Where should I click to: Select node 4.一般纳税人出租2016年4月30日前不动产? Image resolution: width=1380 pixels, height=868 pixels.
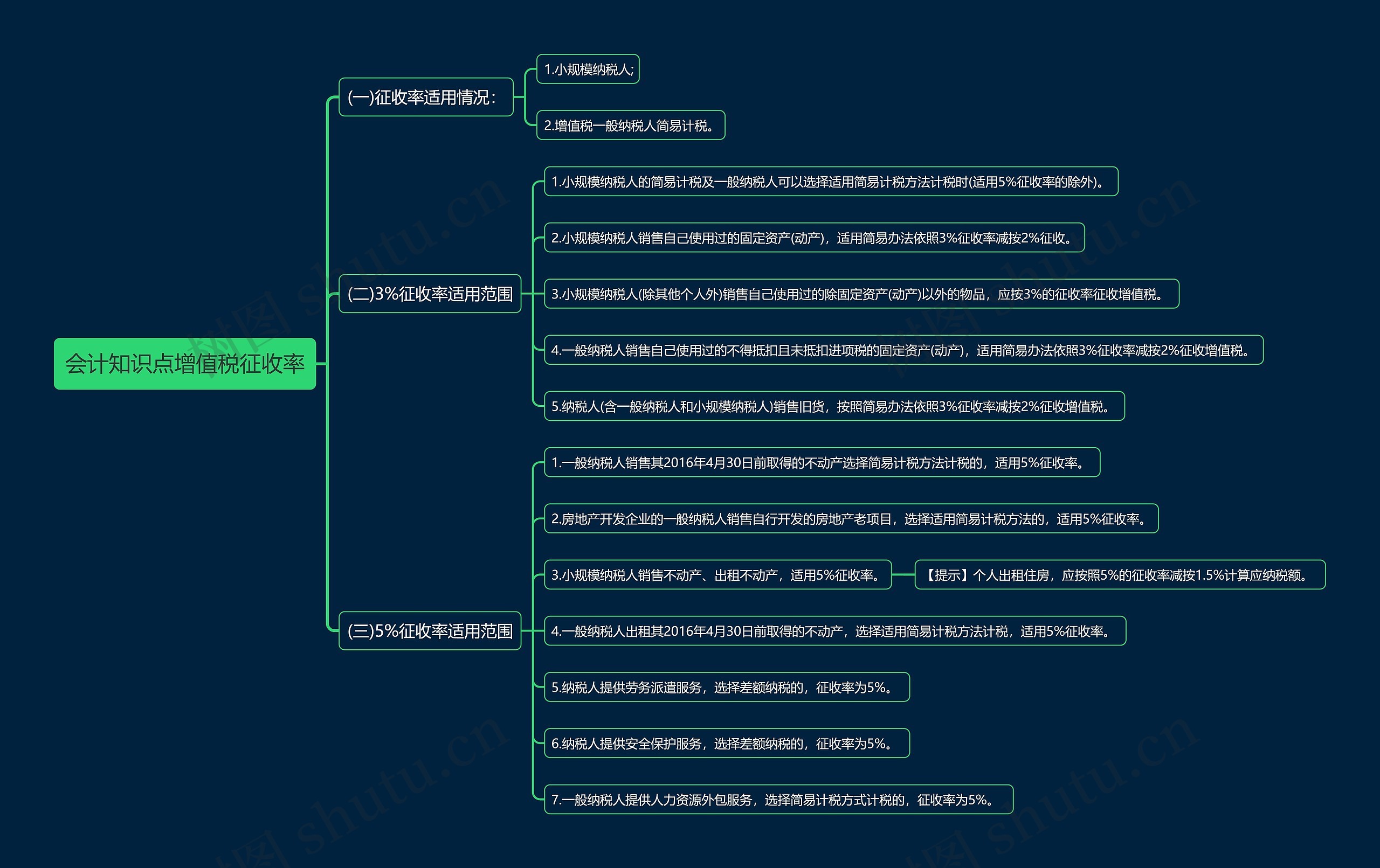click(834, 631)
